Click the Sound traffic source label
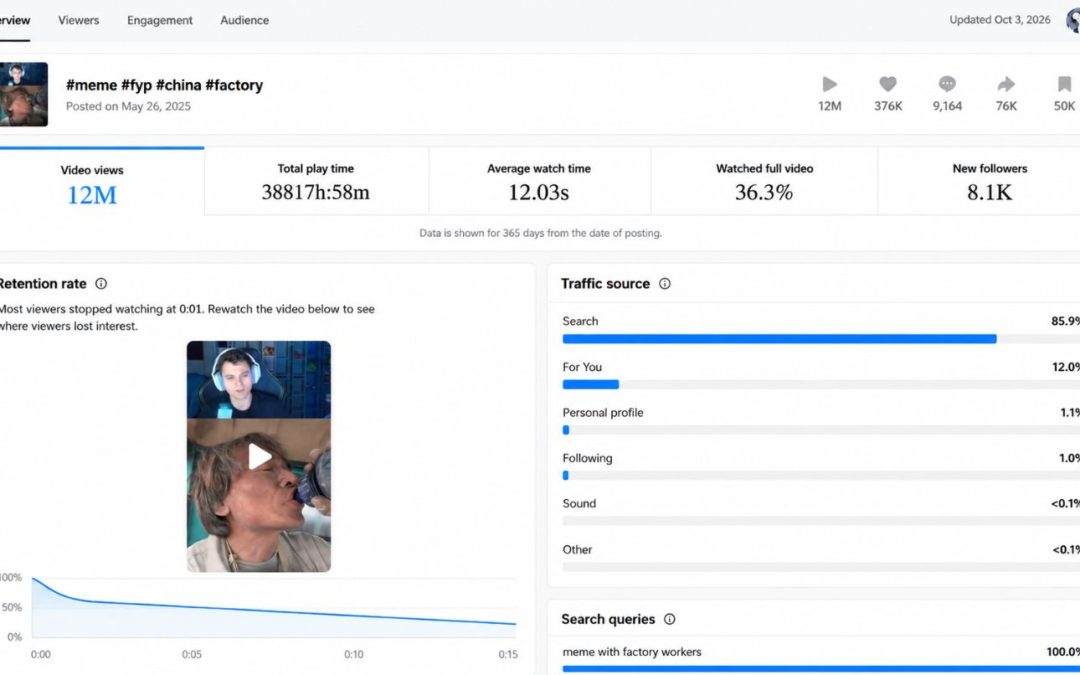Image resolution: width=1080 pixels, height=675 pixels. tap(579, 503)
